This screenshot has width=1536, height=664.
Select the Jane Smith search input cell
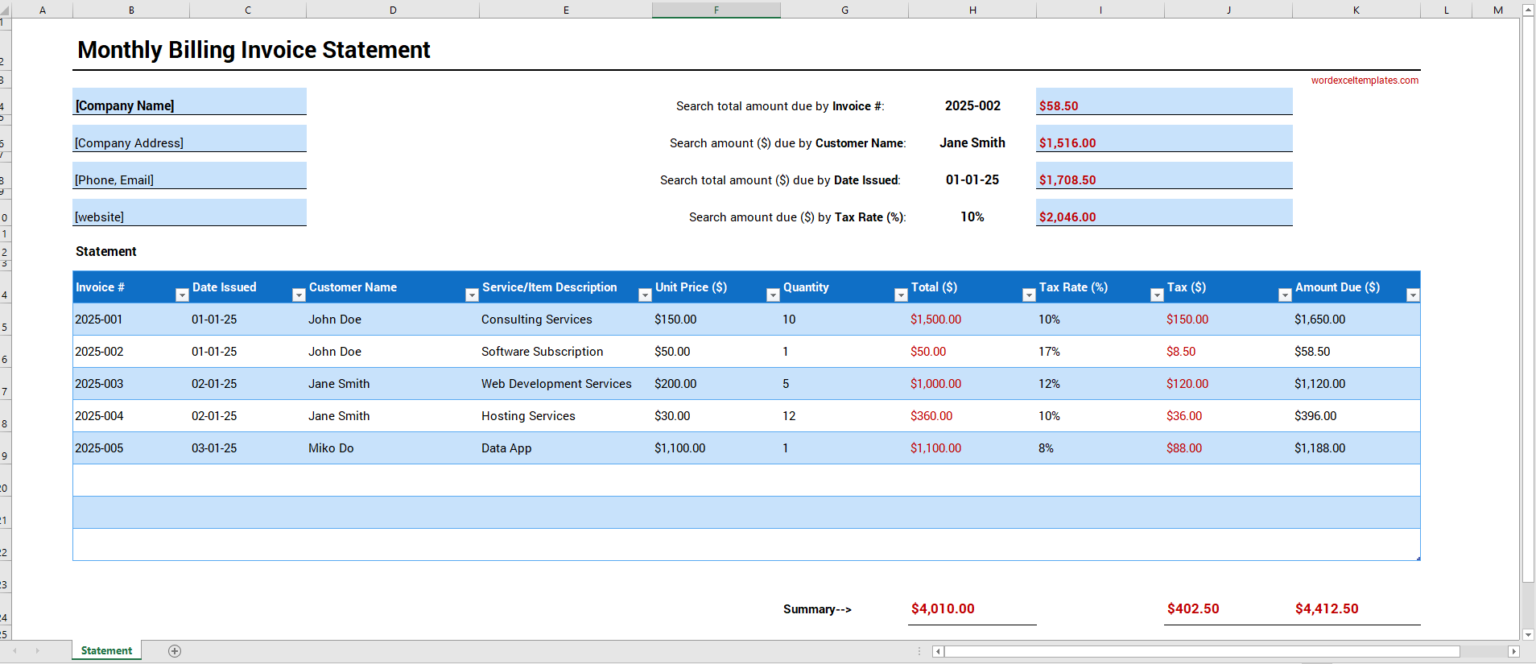(972, 143)
